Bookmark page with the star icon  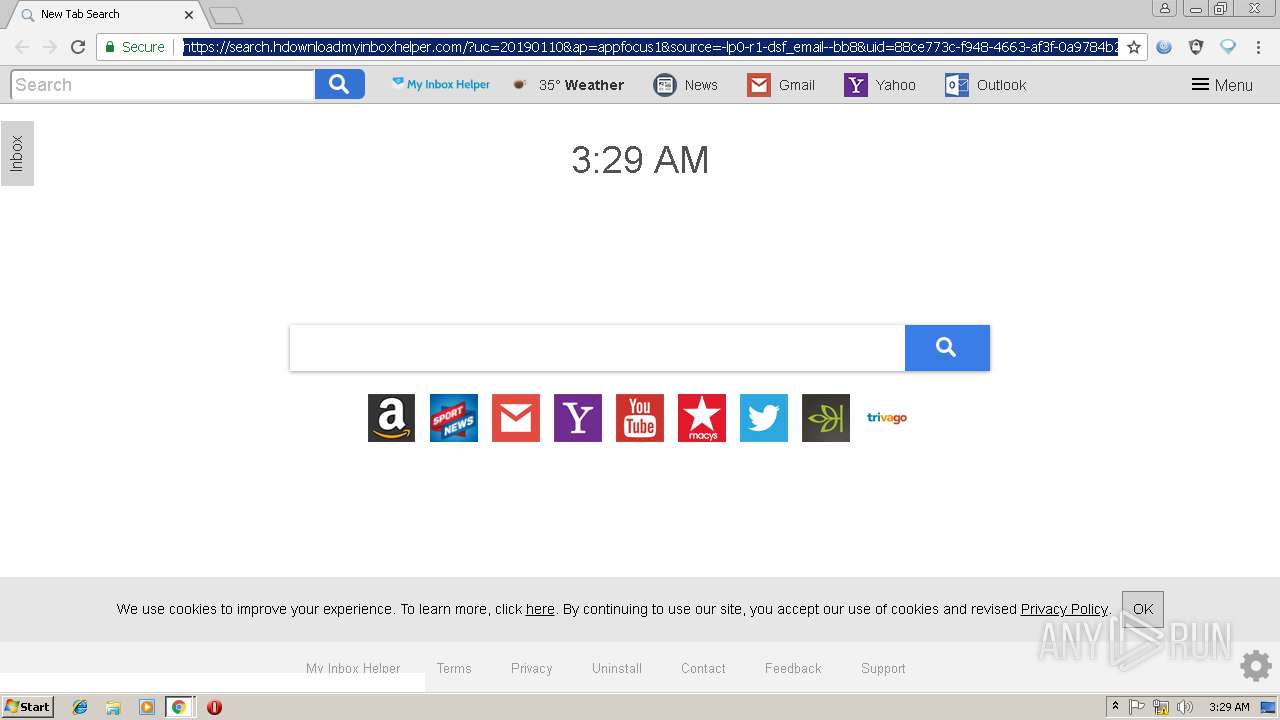(1134, 47)
